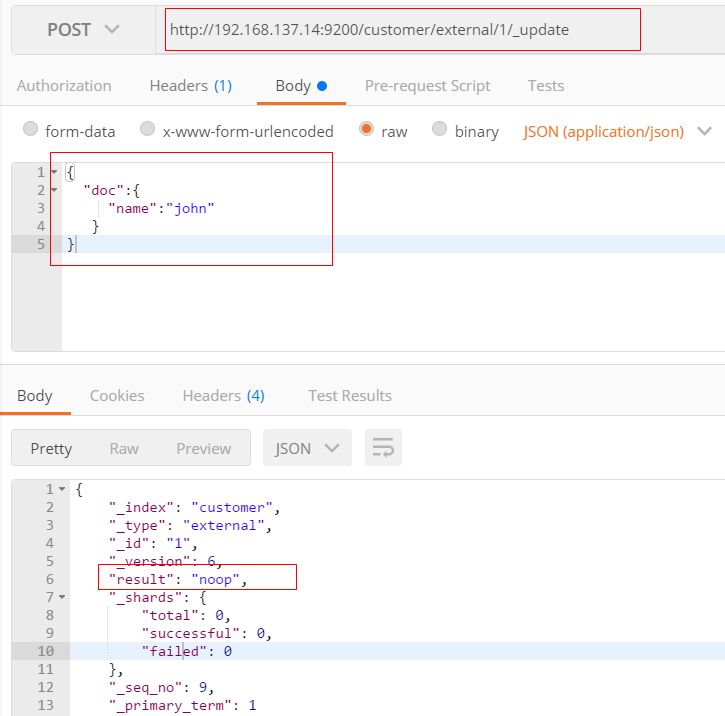The width and height of the screenshot is (725, 716).
Task: Open the request Headers (1) tab
Action: coord(190,86)
